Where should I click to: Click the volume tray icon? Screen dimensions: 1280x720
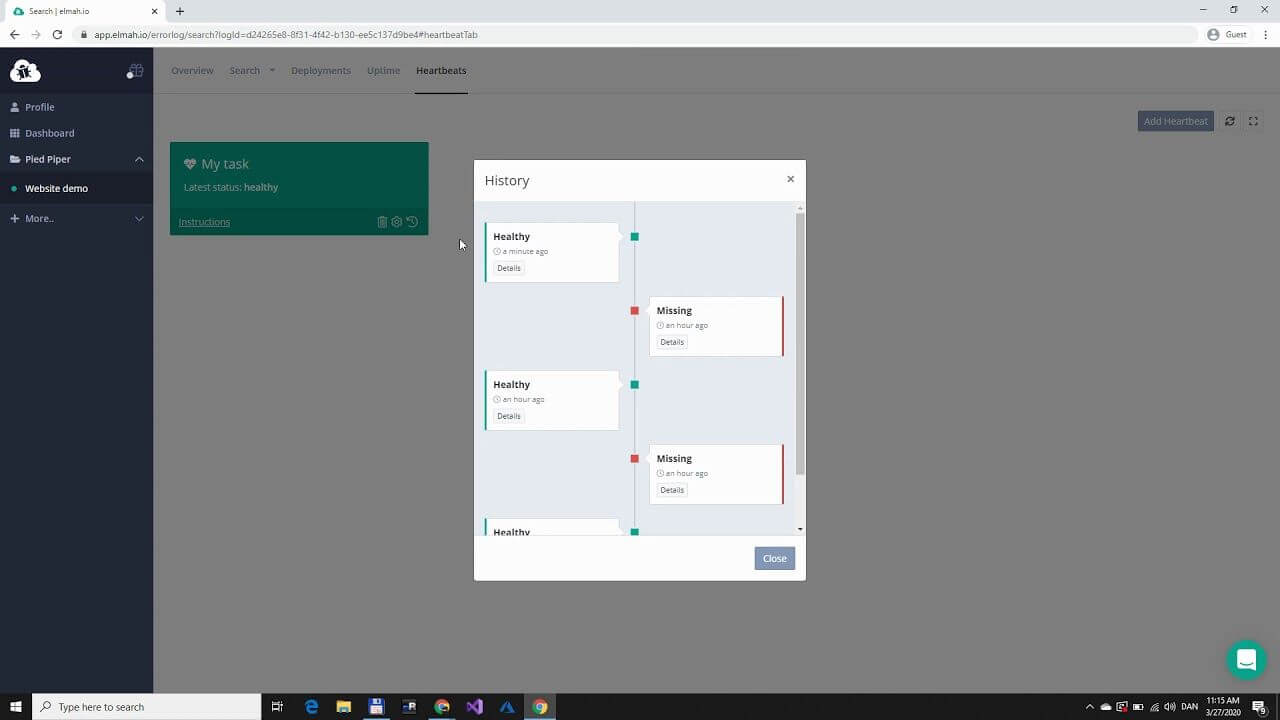click(x=1170, y=707)
